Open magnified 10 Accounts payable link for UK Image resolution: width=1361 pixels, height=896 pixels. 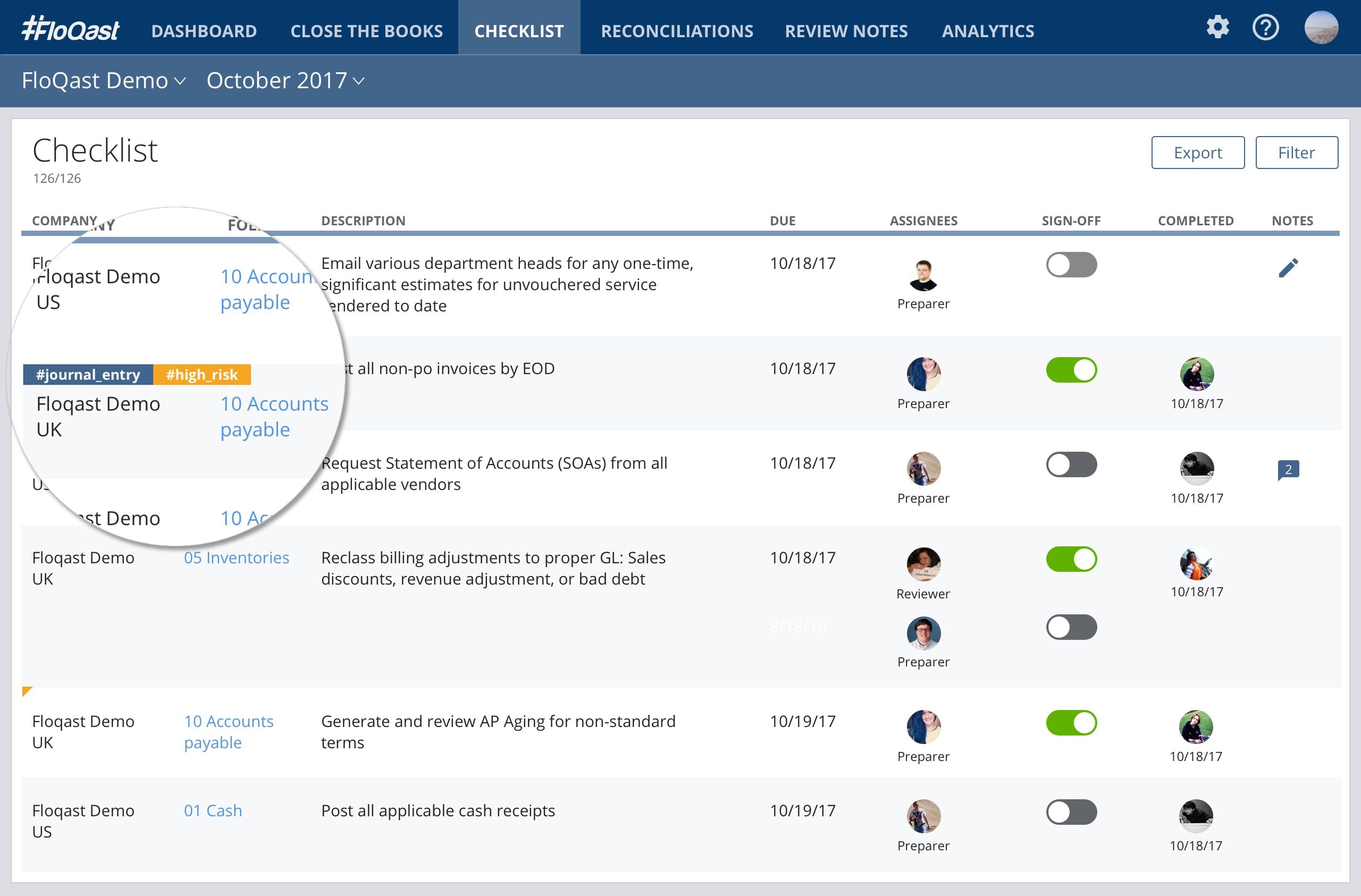[274, 417]
